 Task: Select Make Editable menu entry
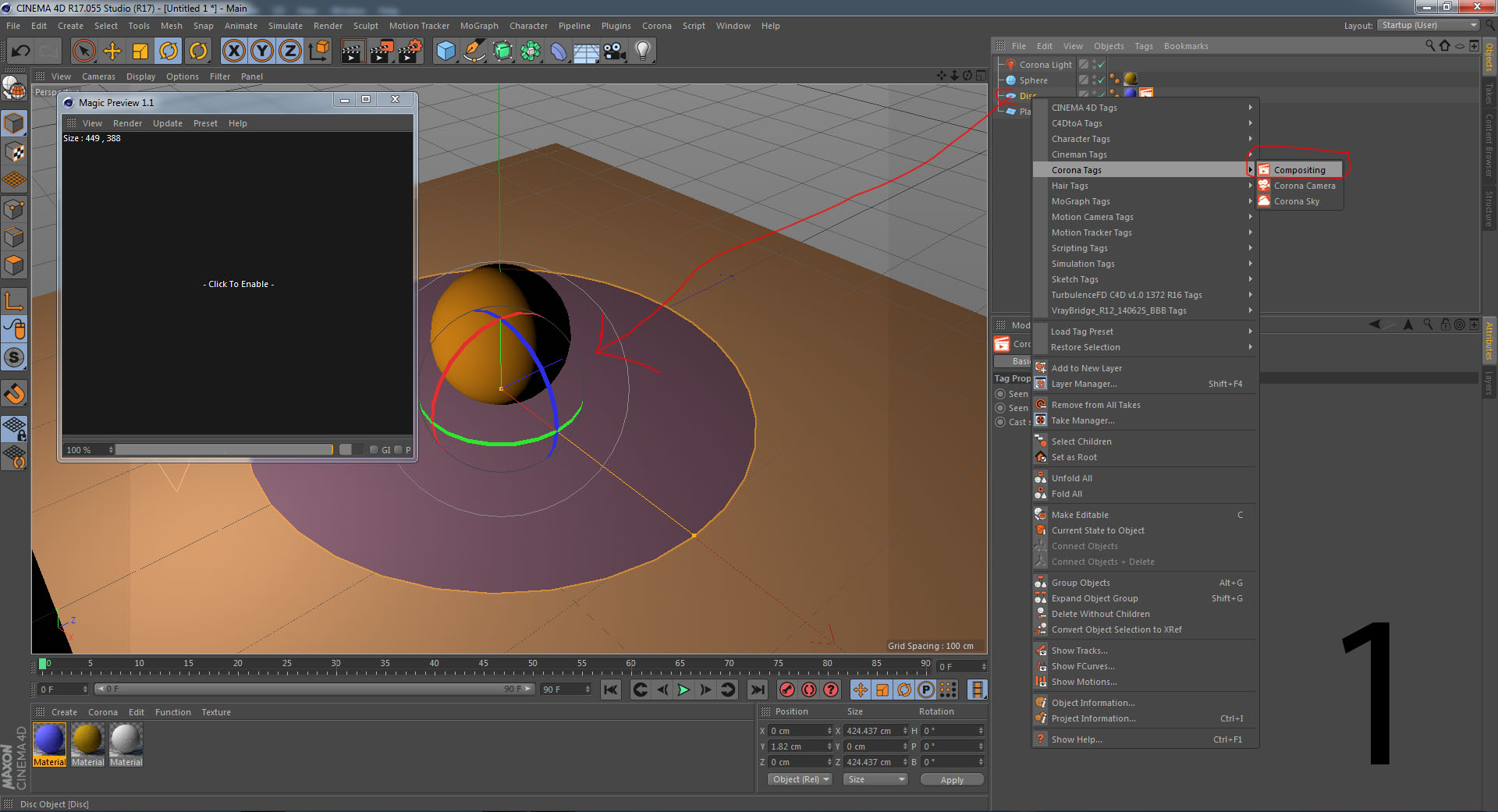coord(1145,515)
